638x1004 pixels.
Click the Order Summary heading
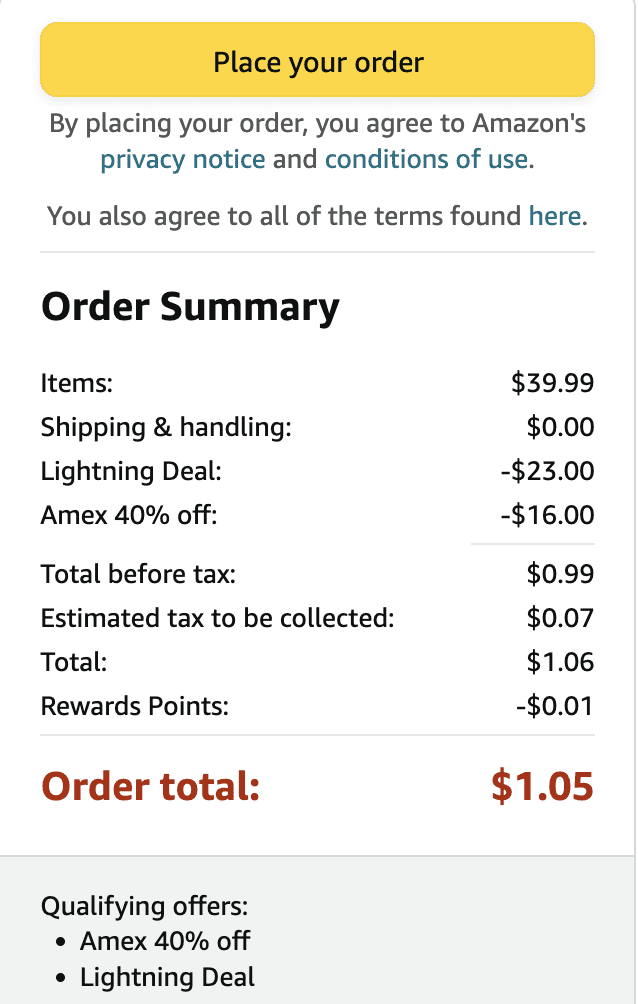pyautogui.click(x=190, y=306)
